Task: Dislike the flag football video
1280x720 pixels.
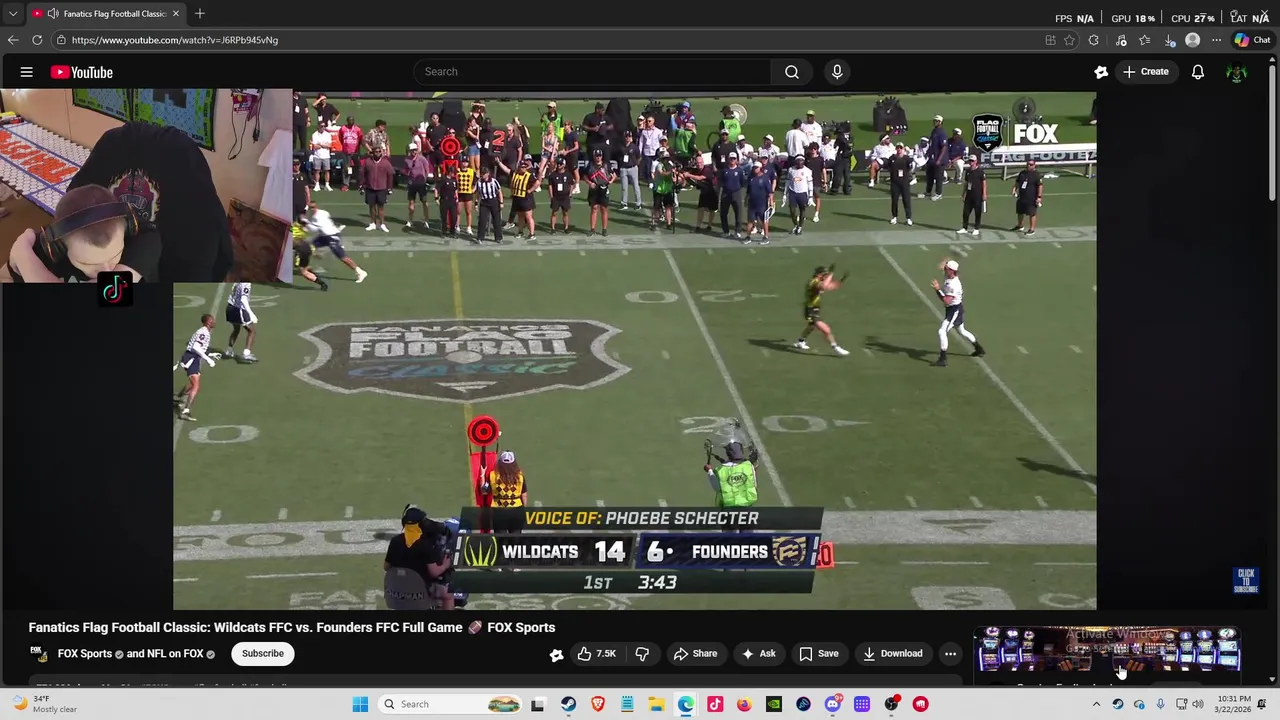Action: pyautogui.click(x=642, y=654)
